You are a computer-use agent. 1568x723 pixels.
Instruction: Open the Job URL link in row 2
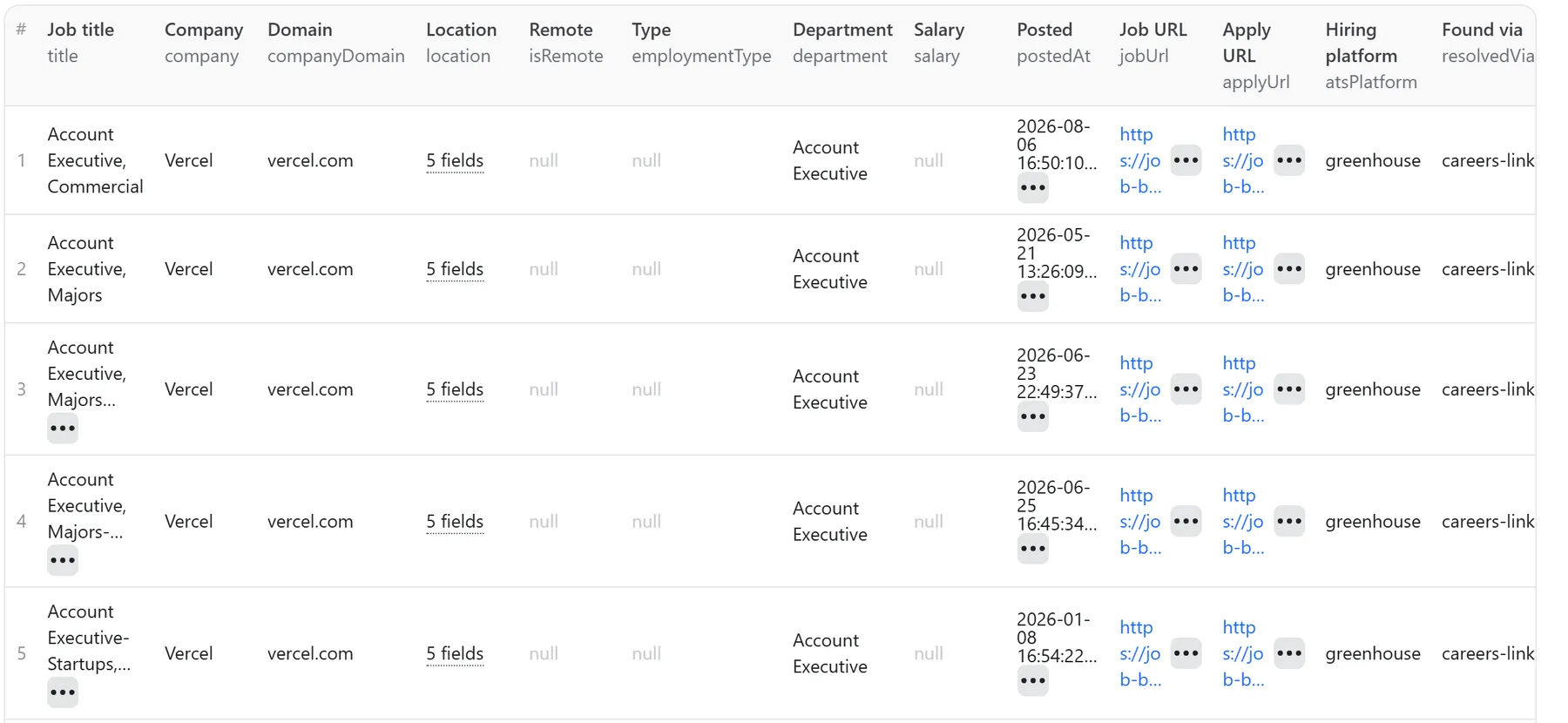pos(1140,269)
